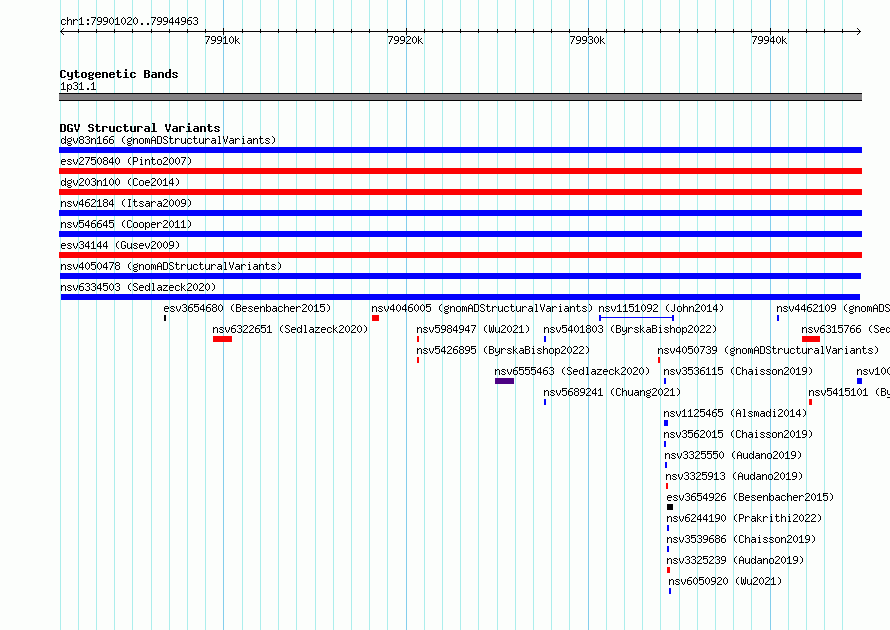The height and width of the screenshot is (630, 890).
Task: Open esv34144 (Gusev2009) variant
Action: (120, 245)
